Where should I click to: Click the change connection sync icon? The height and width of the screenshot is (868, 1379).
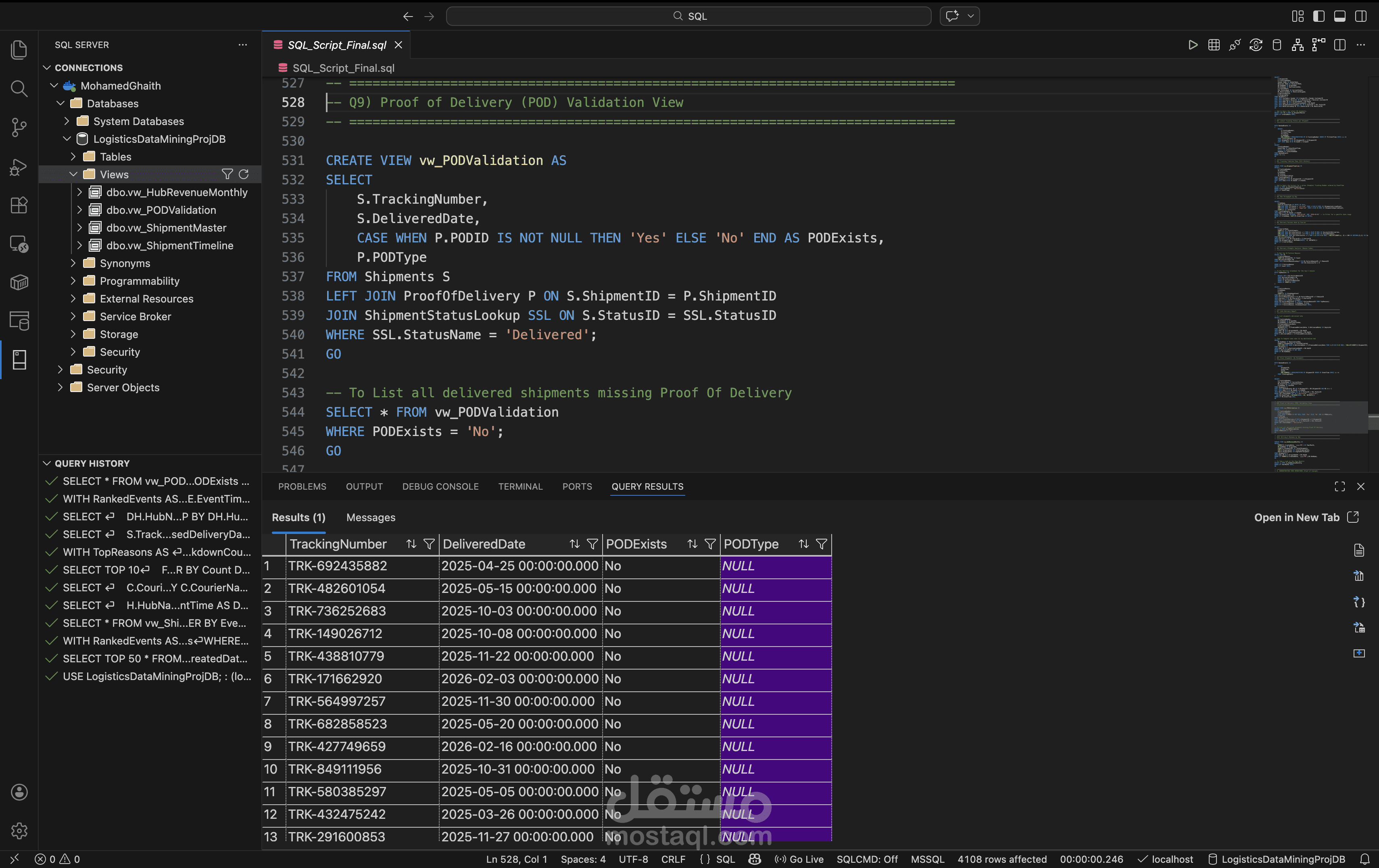coord(1256,45)
